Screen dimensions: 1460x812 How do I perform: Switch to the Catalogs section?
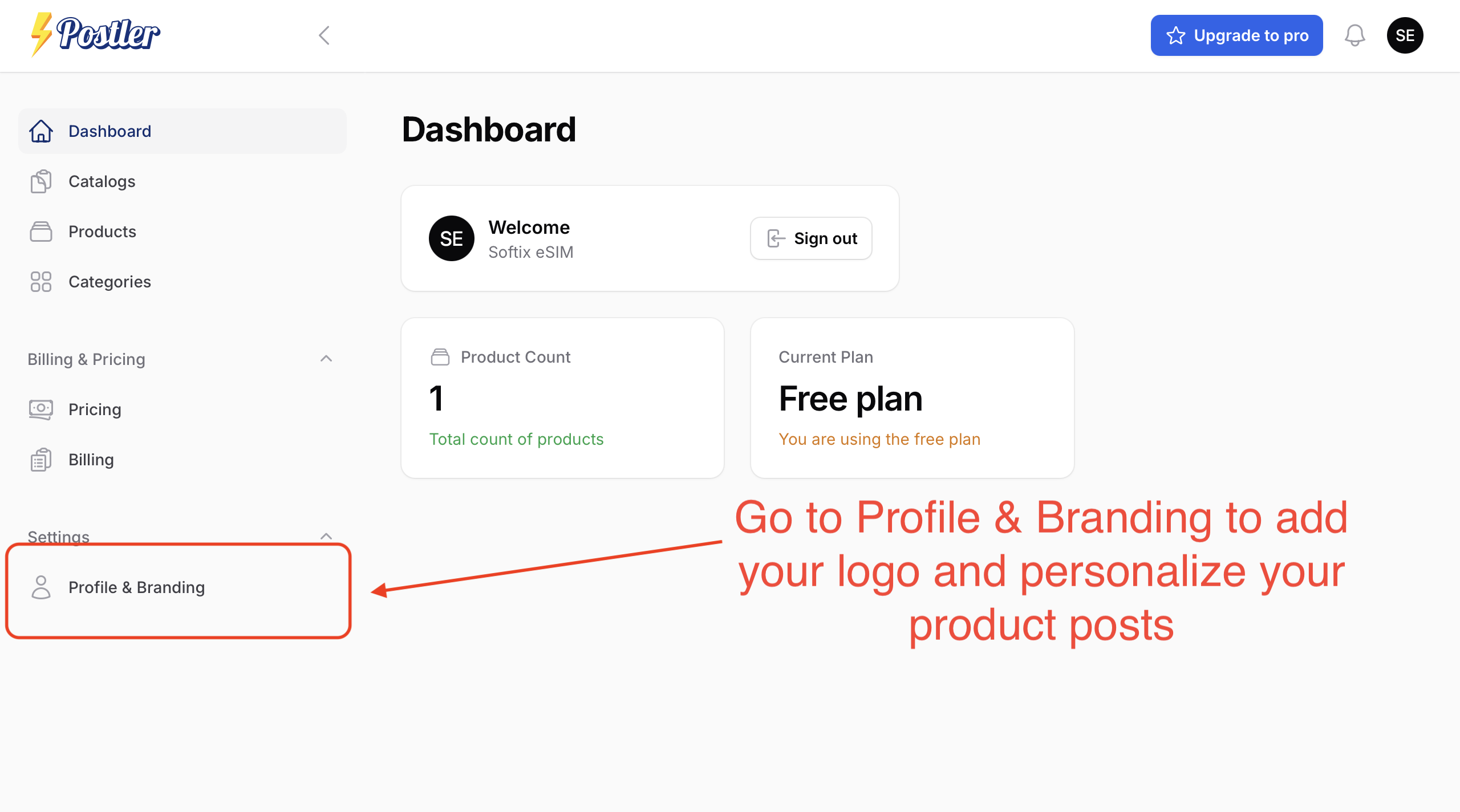pyautogui.click(x=102, y=181)
